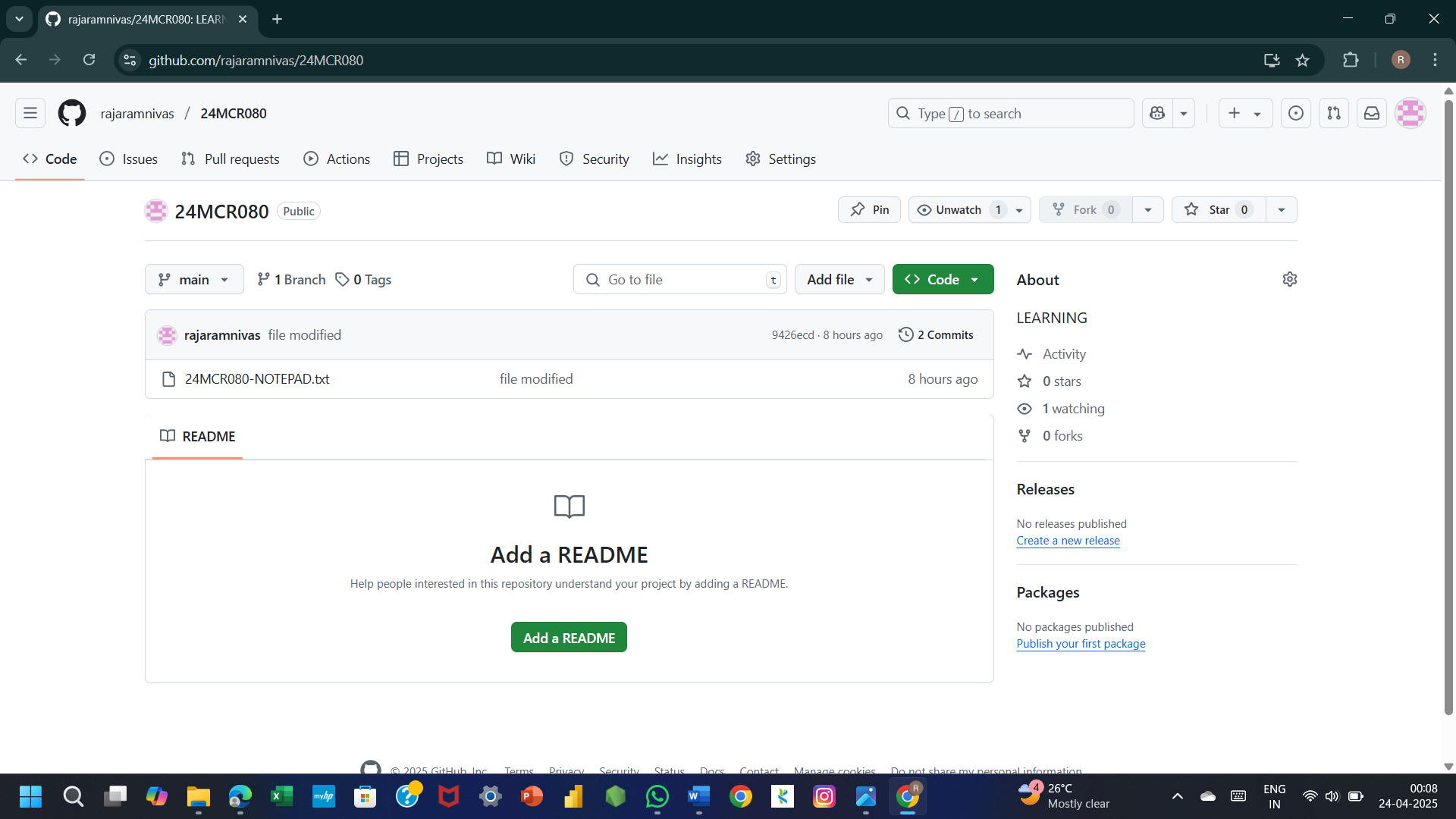Open the issues icon in header

pos(1296,113)
